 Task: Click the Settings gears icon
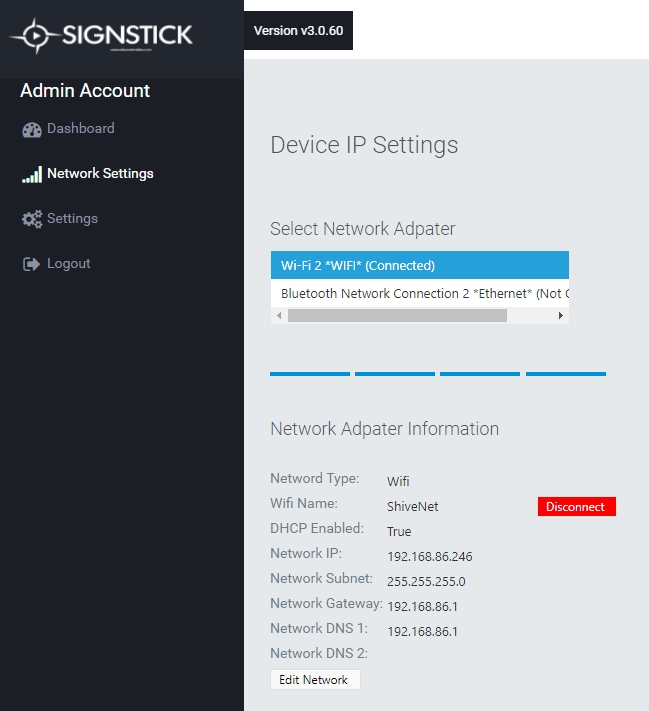click(32, 219)
